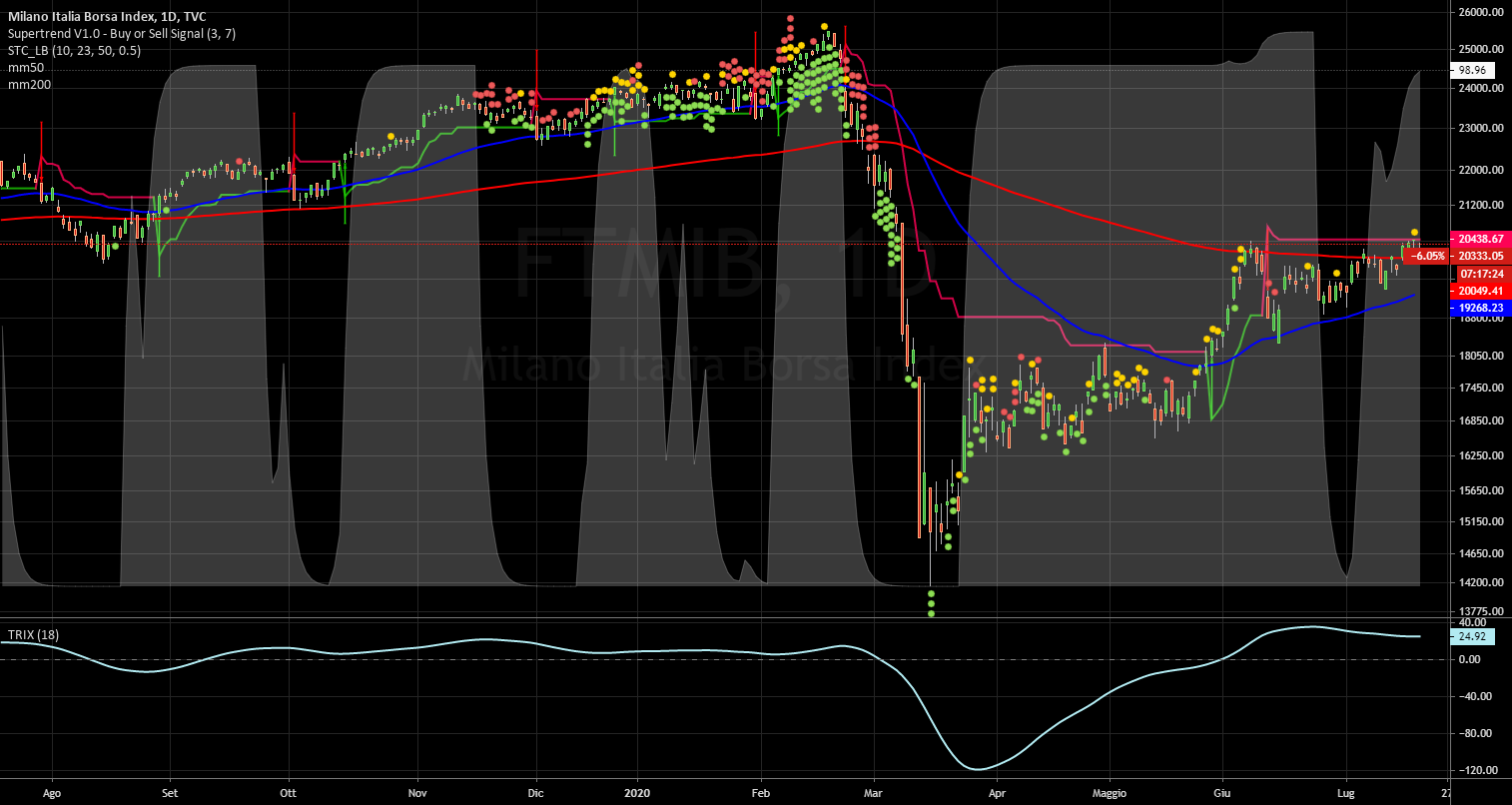Viewport: 1512px width, 805px height.
Task: Click the Ott month label on time axis
Action: (x=288, y=793)
